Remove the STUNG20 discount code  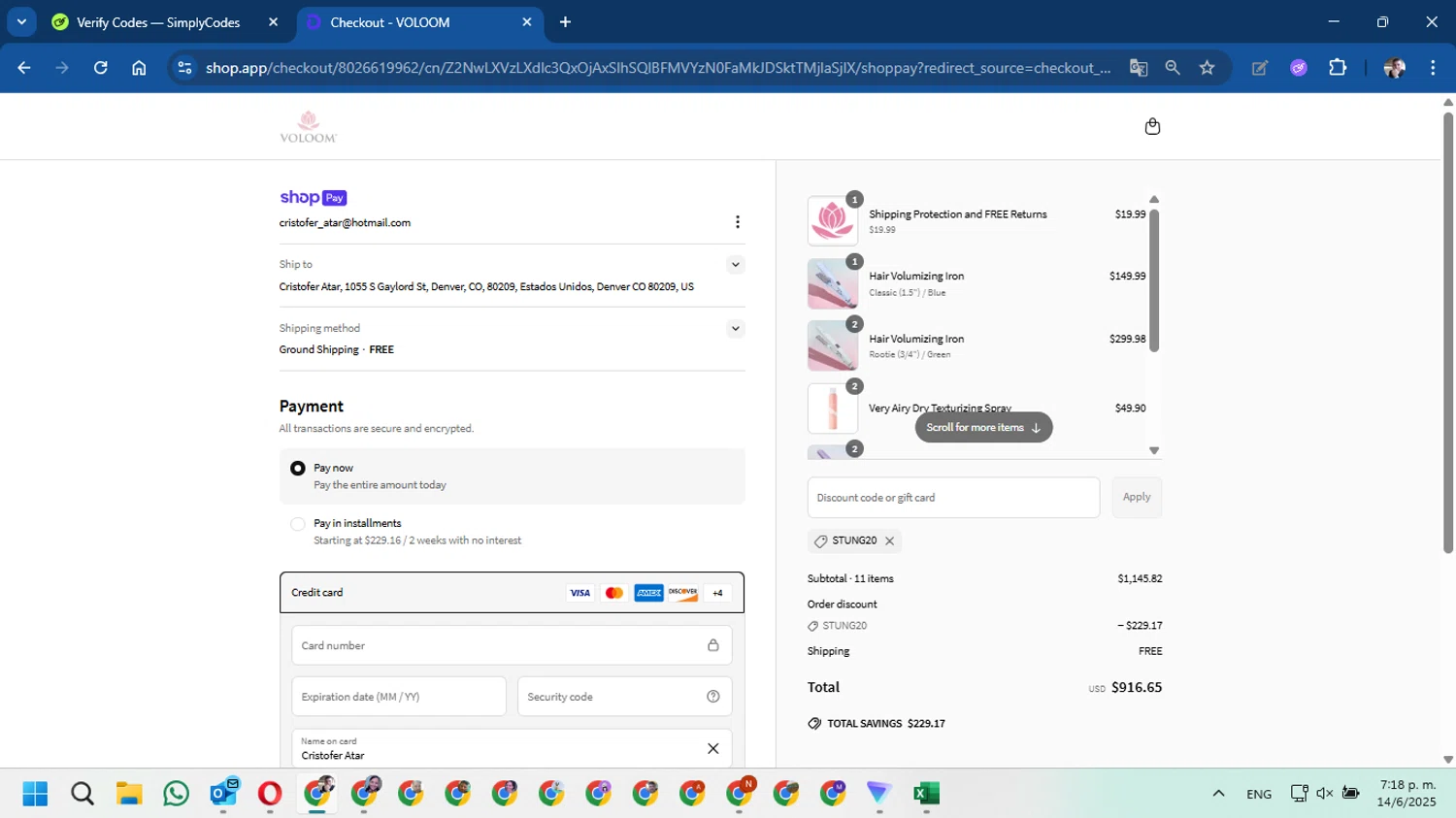click(889, 541)
